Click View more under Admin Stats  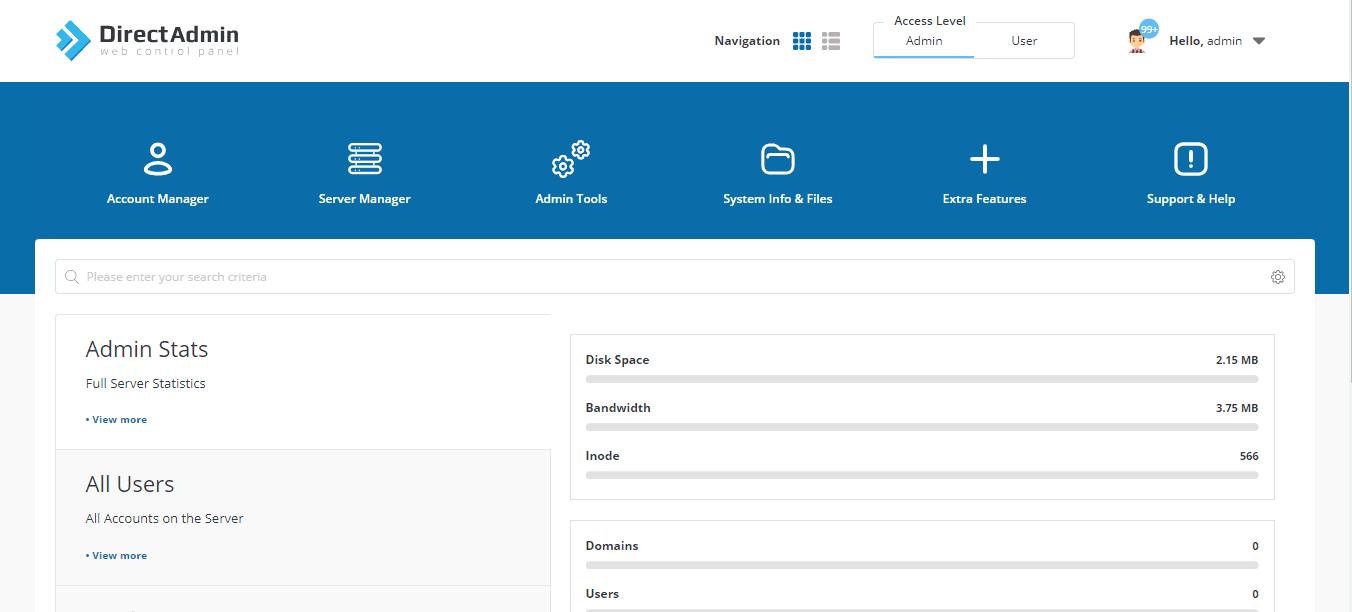point(116,420)
